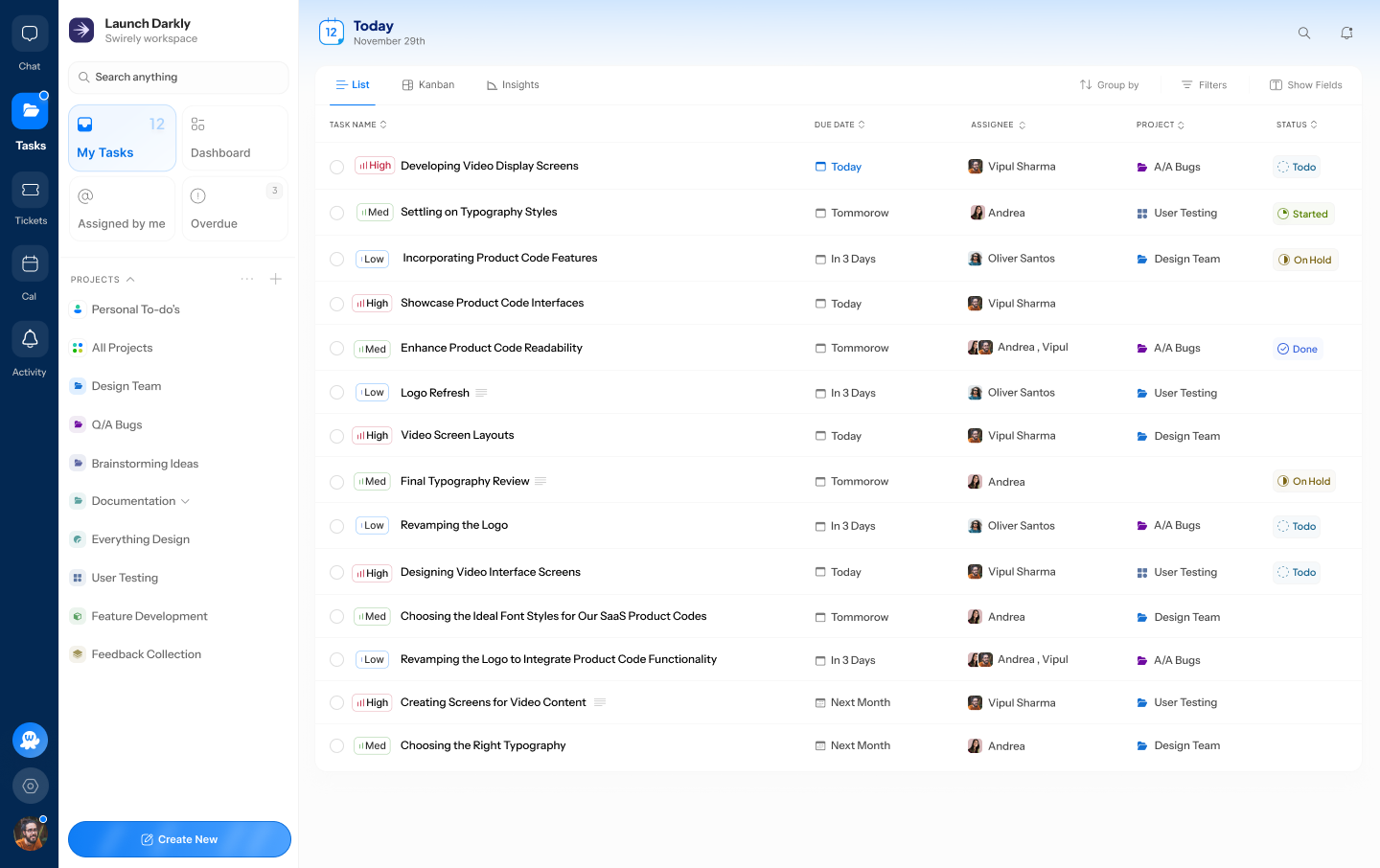1380x868 pixels.
Task: Click the Search anything input field
Action: pyautogui.click(x=178, y=77)
